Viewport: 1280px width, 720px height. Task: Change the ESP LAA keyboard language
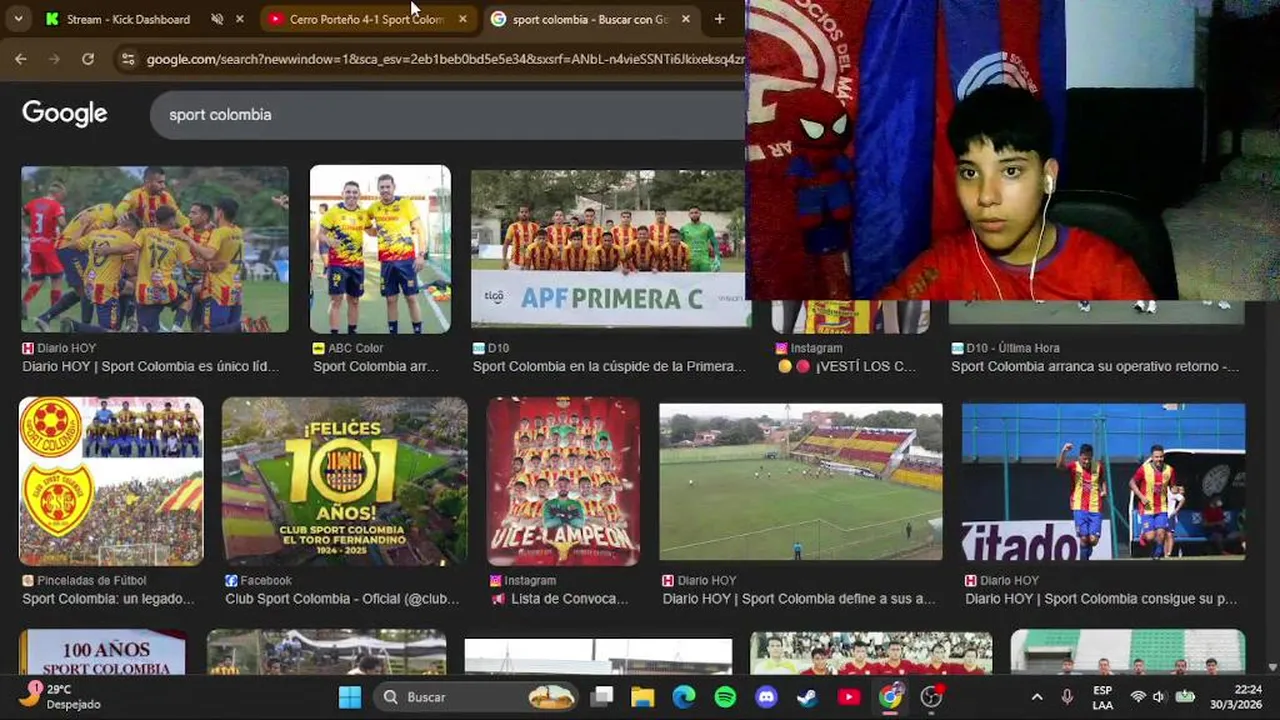(1102, 697)
